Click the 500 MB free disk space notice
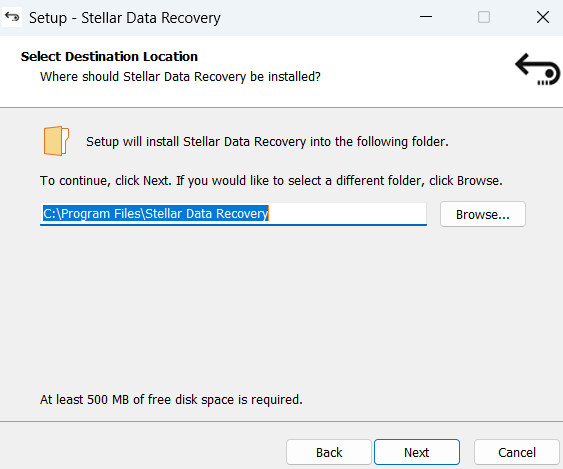 coord(171,399)
